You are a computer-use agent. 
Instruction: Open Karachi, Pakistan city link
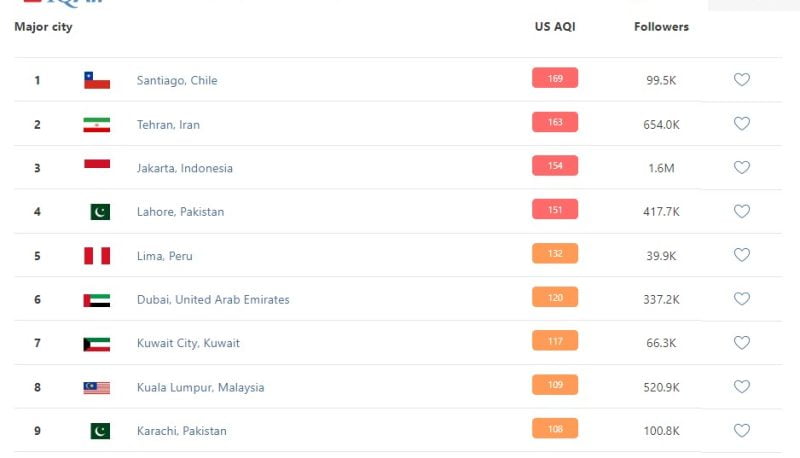point(182,431)
